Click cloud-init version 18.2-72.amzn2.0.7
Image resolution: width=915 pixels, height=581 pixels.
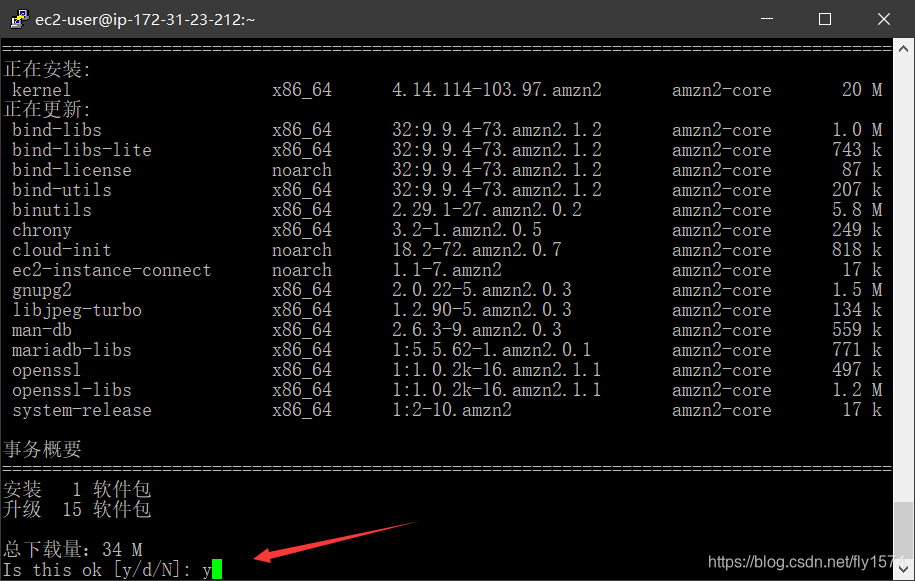pyautogui.click(x=477, y=250)
